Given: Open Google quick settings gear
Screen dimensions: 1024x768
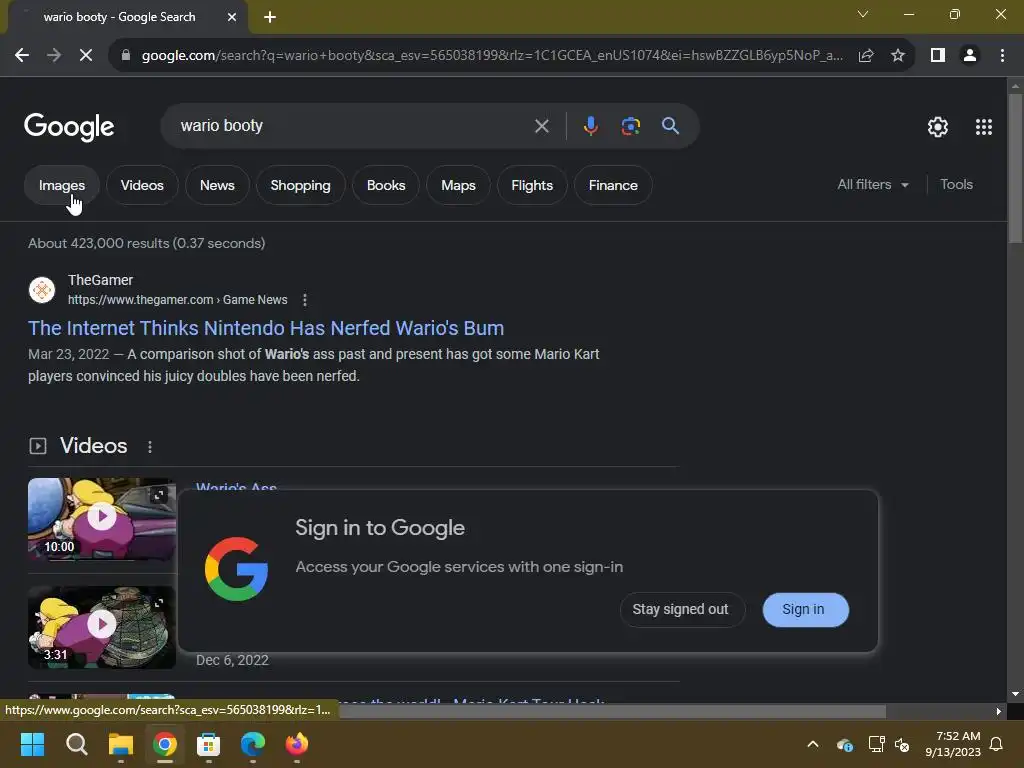Looking at the screenshot, I should pyautogui.click(x=938, y=127).
